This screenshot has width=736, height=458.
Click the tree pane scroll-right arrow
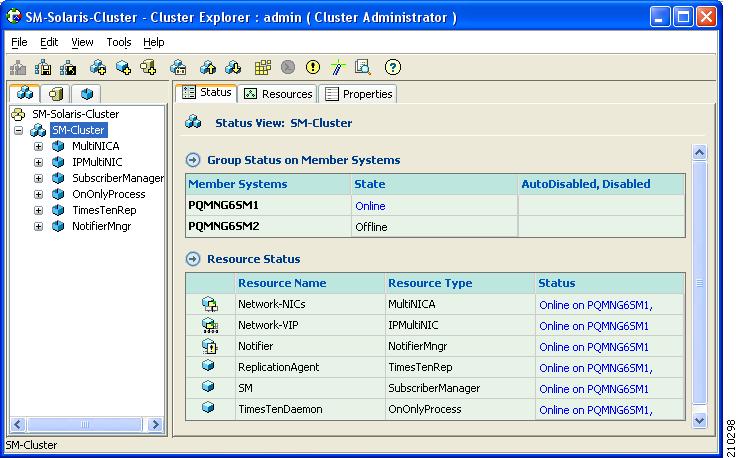[155, 425]
